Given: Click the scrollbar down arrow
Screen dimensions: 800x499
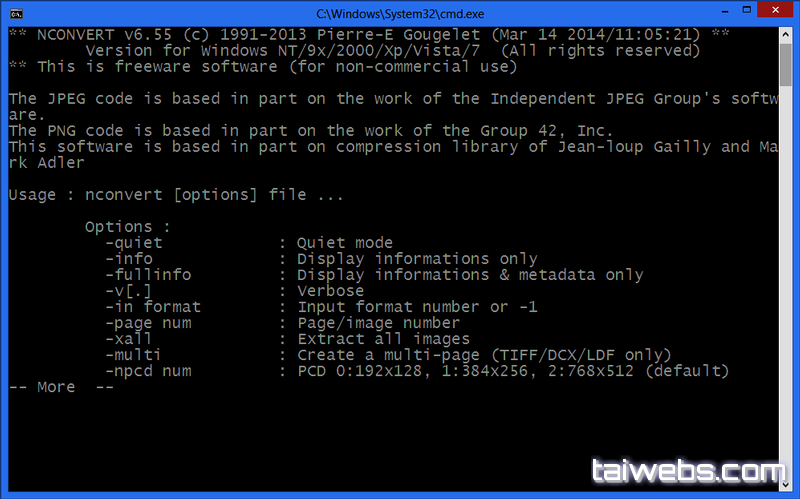Looking at the screenshot, I should click(785, 484).
